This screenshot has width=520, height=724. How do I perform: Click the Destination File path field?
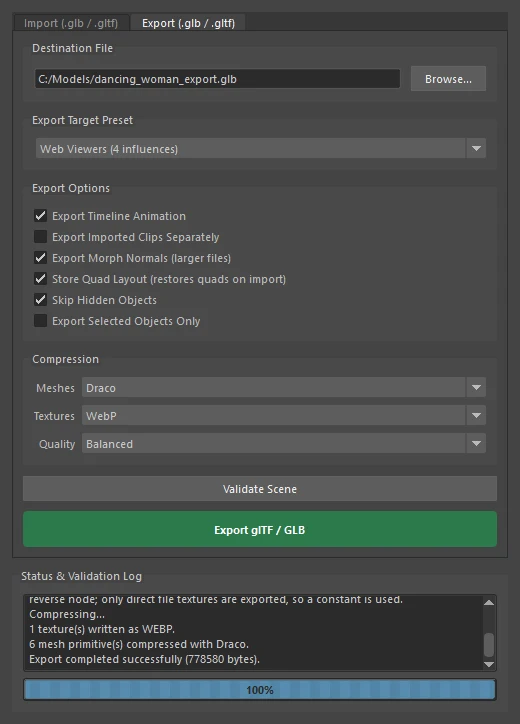coord(217,79)
